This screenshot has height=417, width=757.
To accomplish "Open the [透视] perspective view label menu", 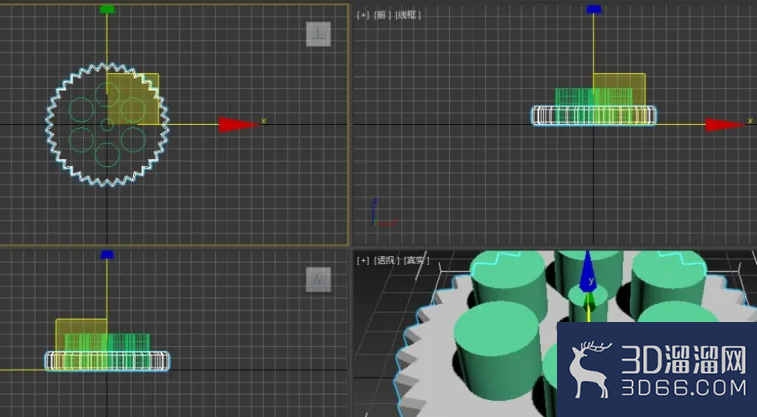I will (386, 261).
